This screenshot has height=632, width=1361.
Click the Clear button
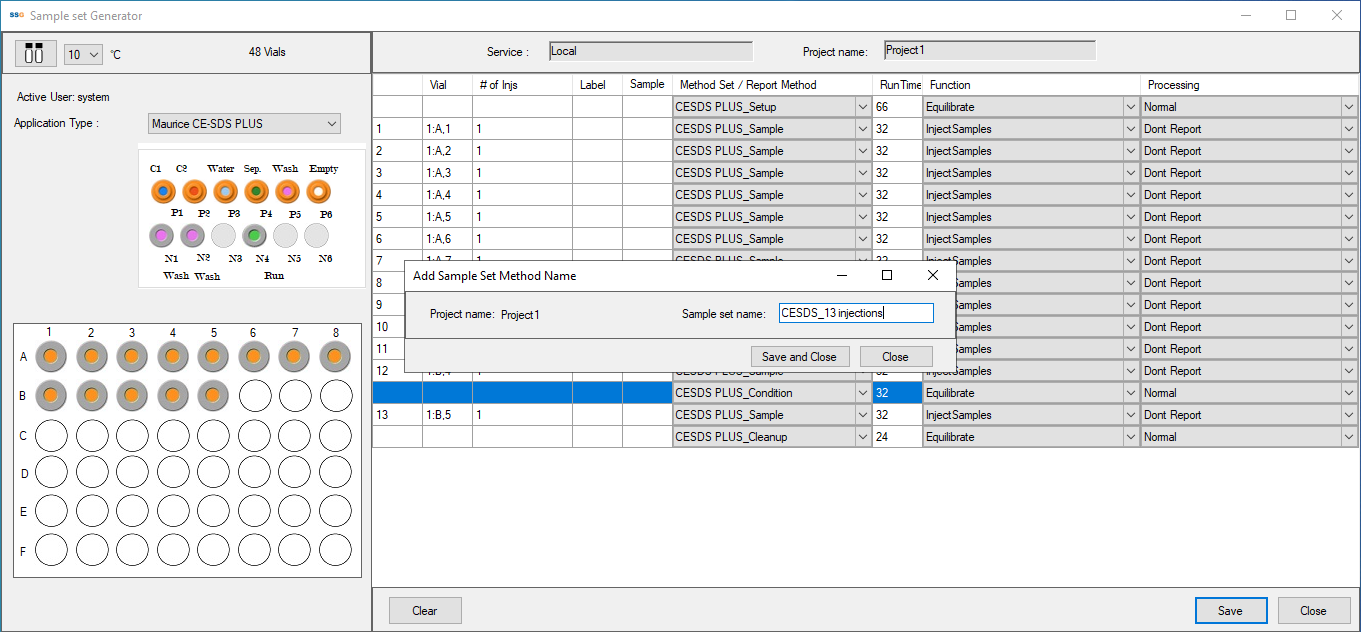coord(424,611)
